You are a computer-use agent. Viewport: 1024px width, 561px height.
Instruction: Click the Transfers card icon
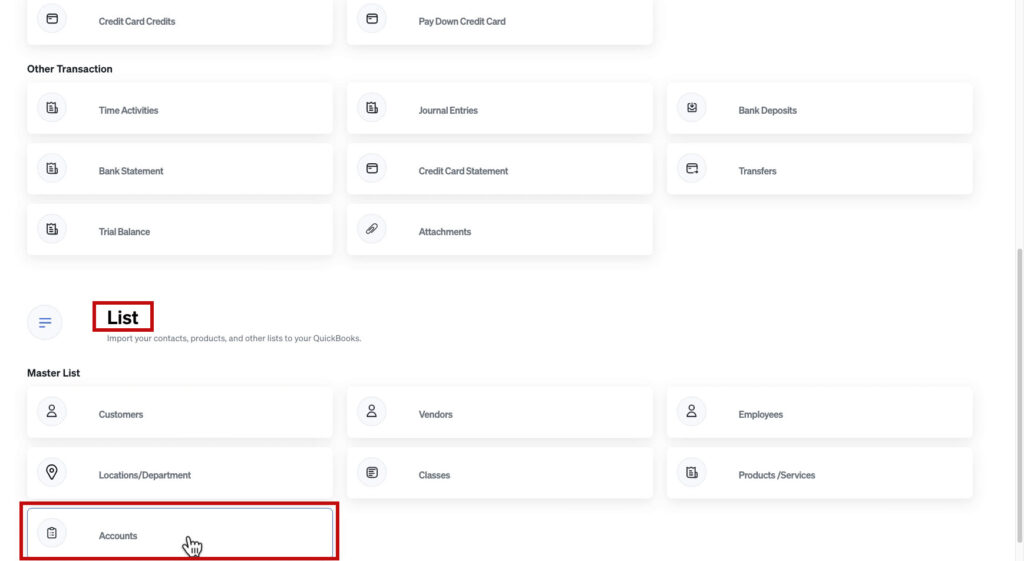pyautogui.click(x=692, y=169)
